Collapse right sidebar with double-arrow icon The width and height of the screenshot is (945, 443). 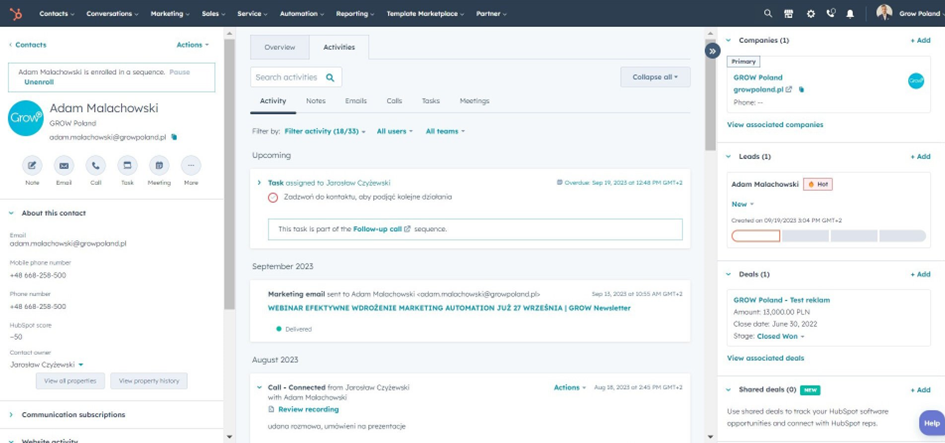click(x=712, y=51)
